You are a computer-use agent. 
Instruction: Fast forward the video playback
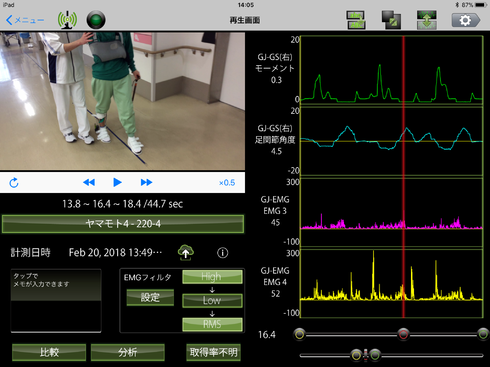pyautogui.click(x=146, y=182)
